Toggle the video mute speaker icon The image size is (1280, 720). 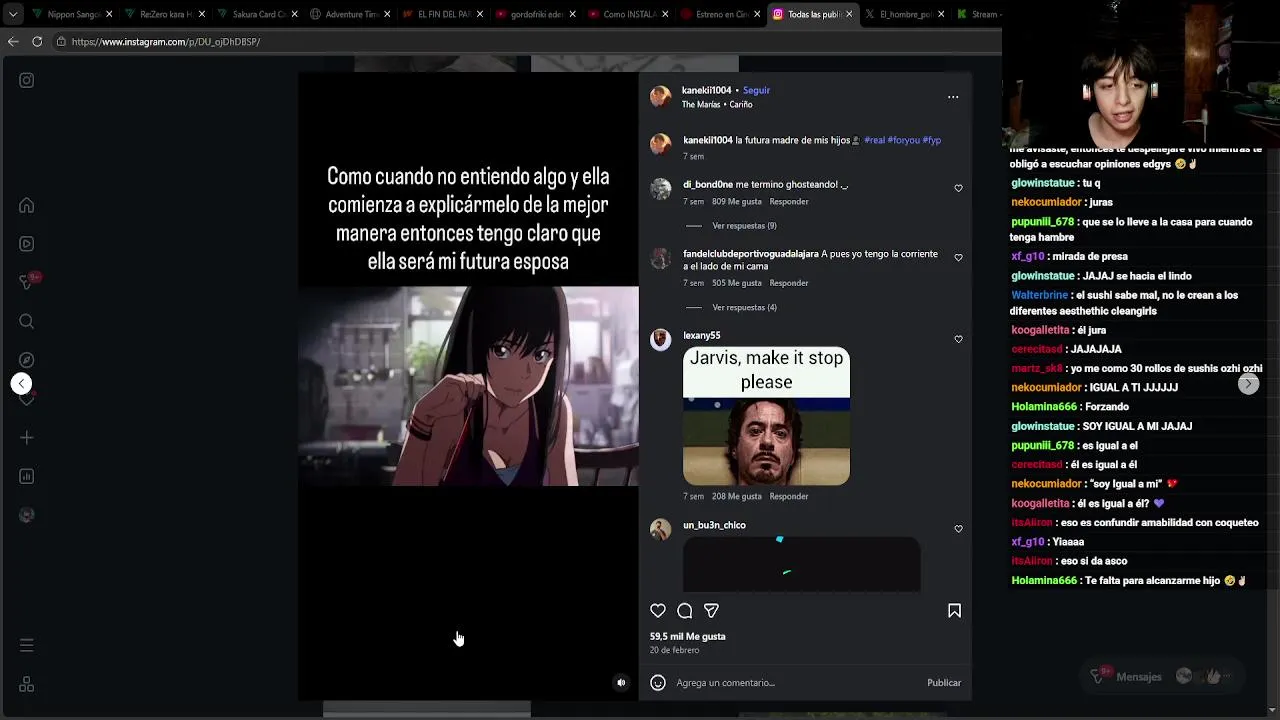[x=621, y=683]
